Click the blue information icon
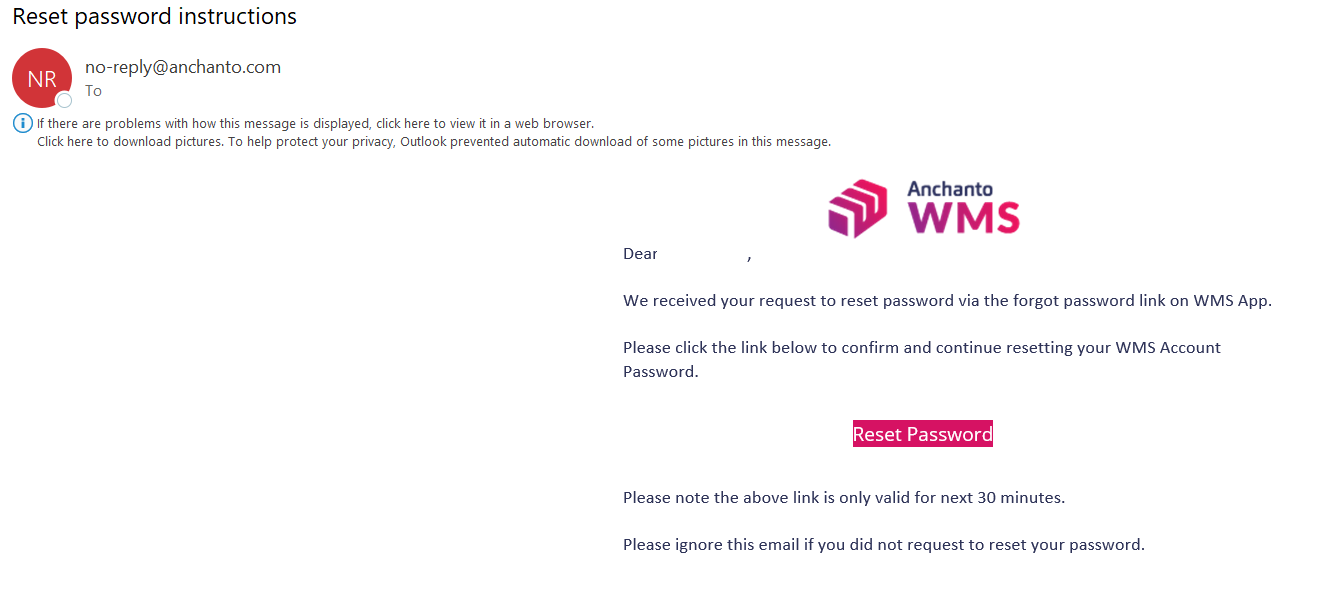1329x606 pixels. [x=22, y=123]
